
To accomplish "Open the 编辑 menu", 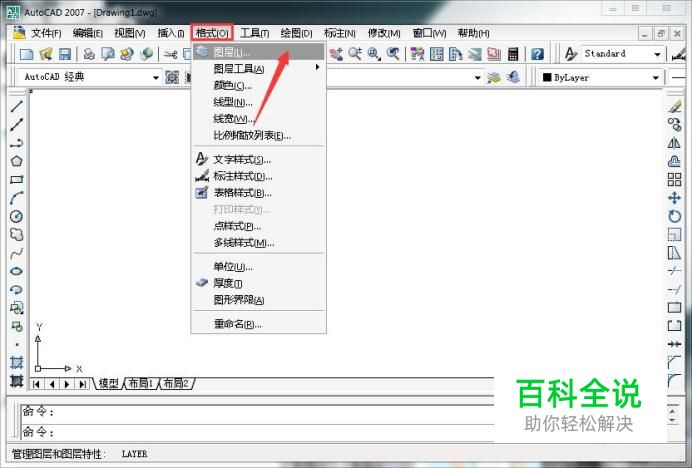I will pyautogui.click(x=87, y=33).
